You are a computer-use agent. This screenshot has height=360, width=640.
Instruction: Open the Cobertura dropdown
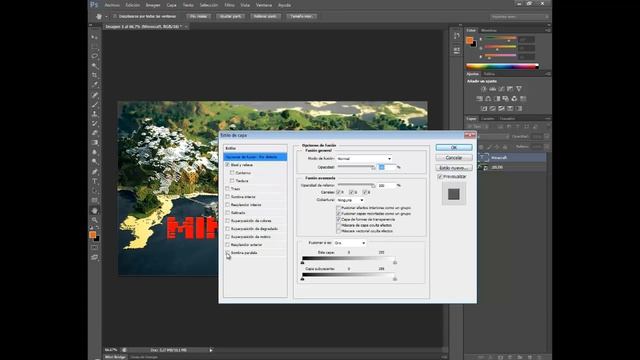(x=350, y=200)
